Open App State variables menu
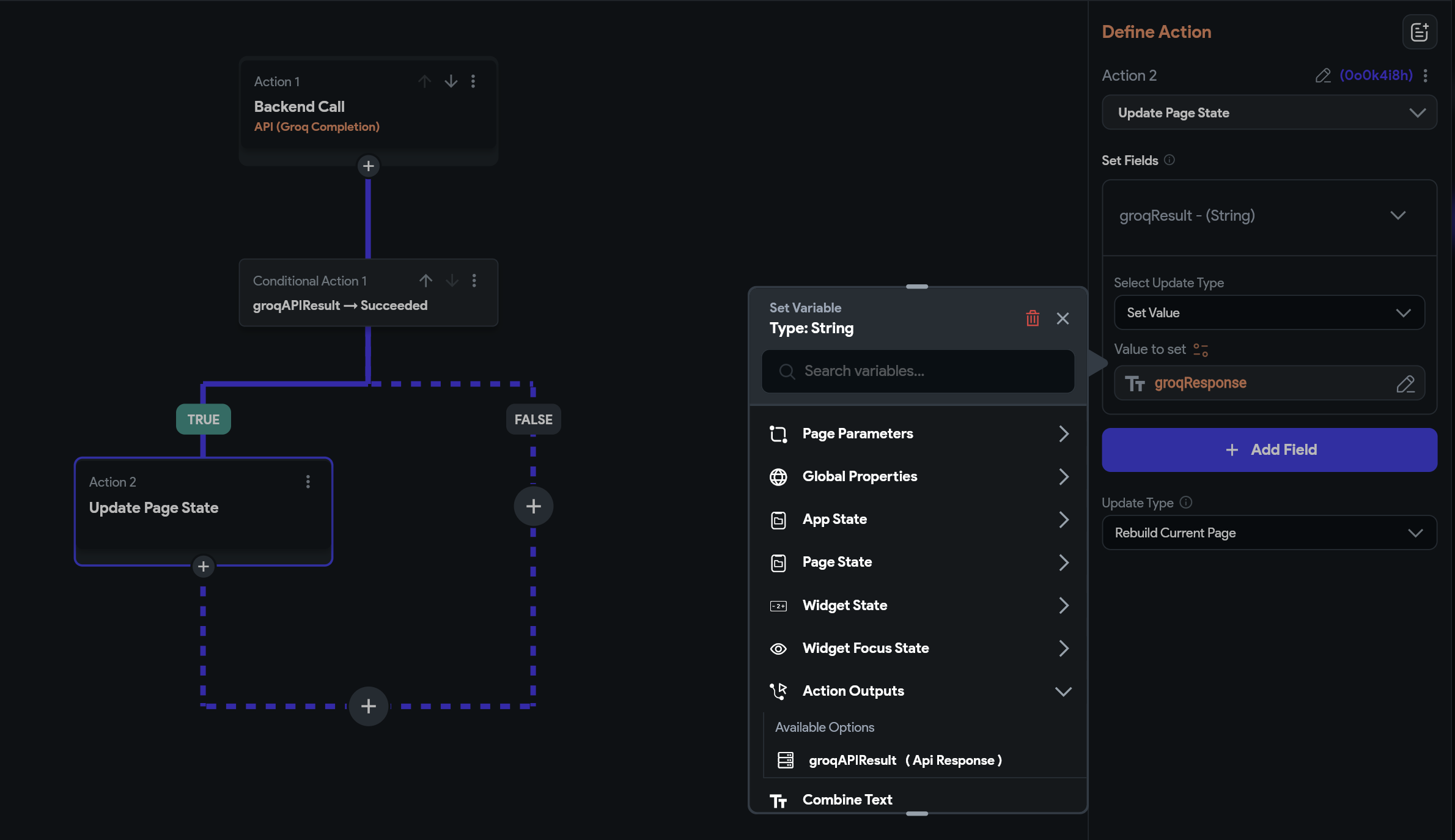The width and height of the screenshot is (1455, 840). coord(918,520)
